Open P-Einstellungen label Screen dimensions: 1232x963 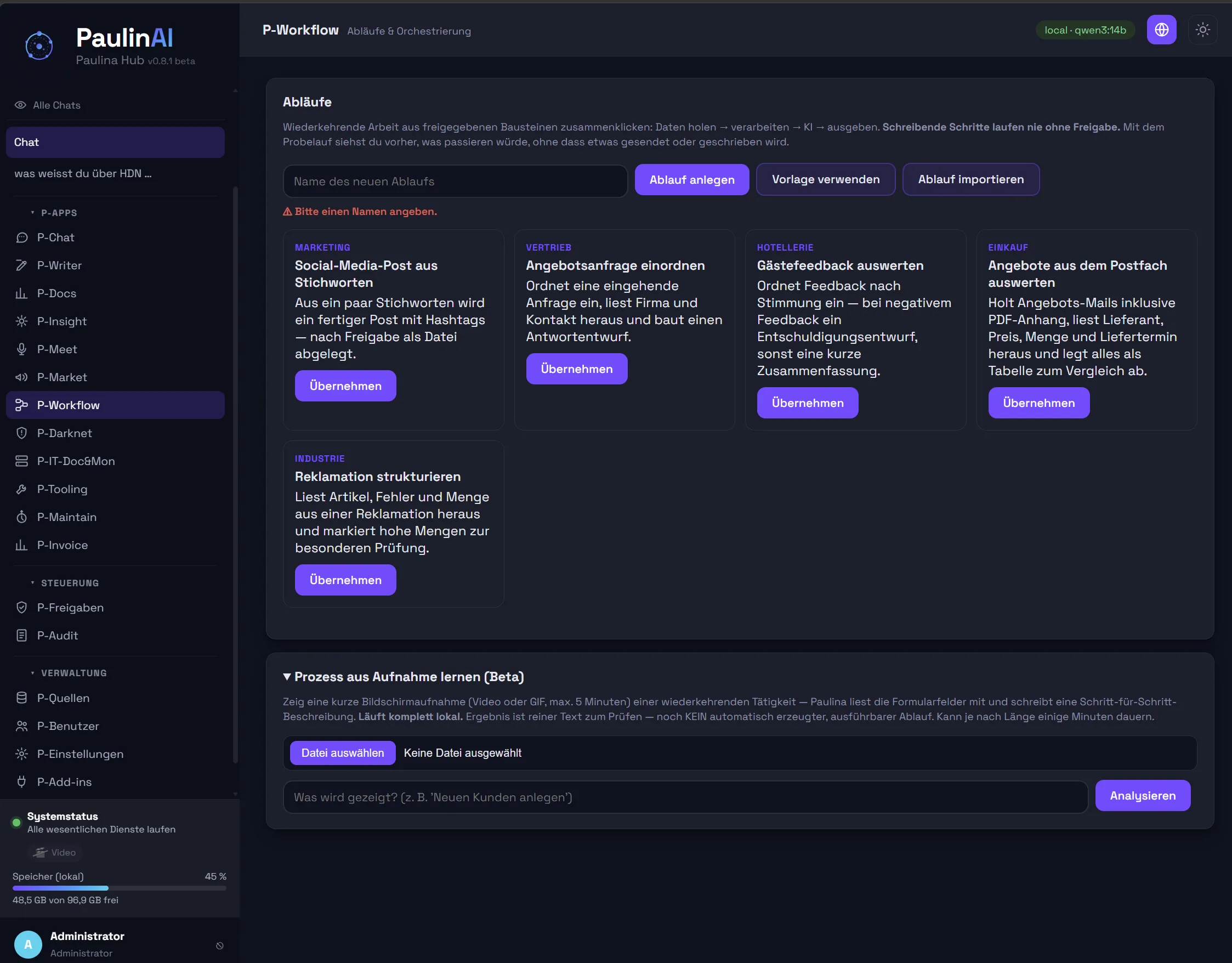tap(80, 754)
